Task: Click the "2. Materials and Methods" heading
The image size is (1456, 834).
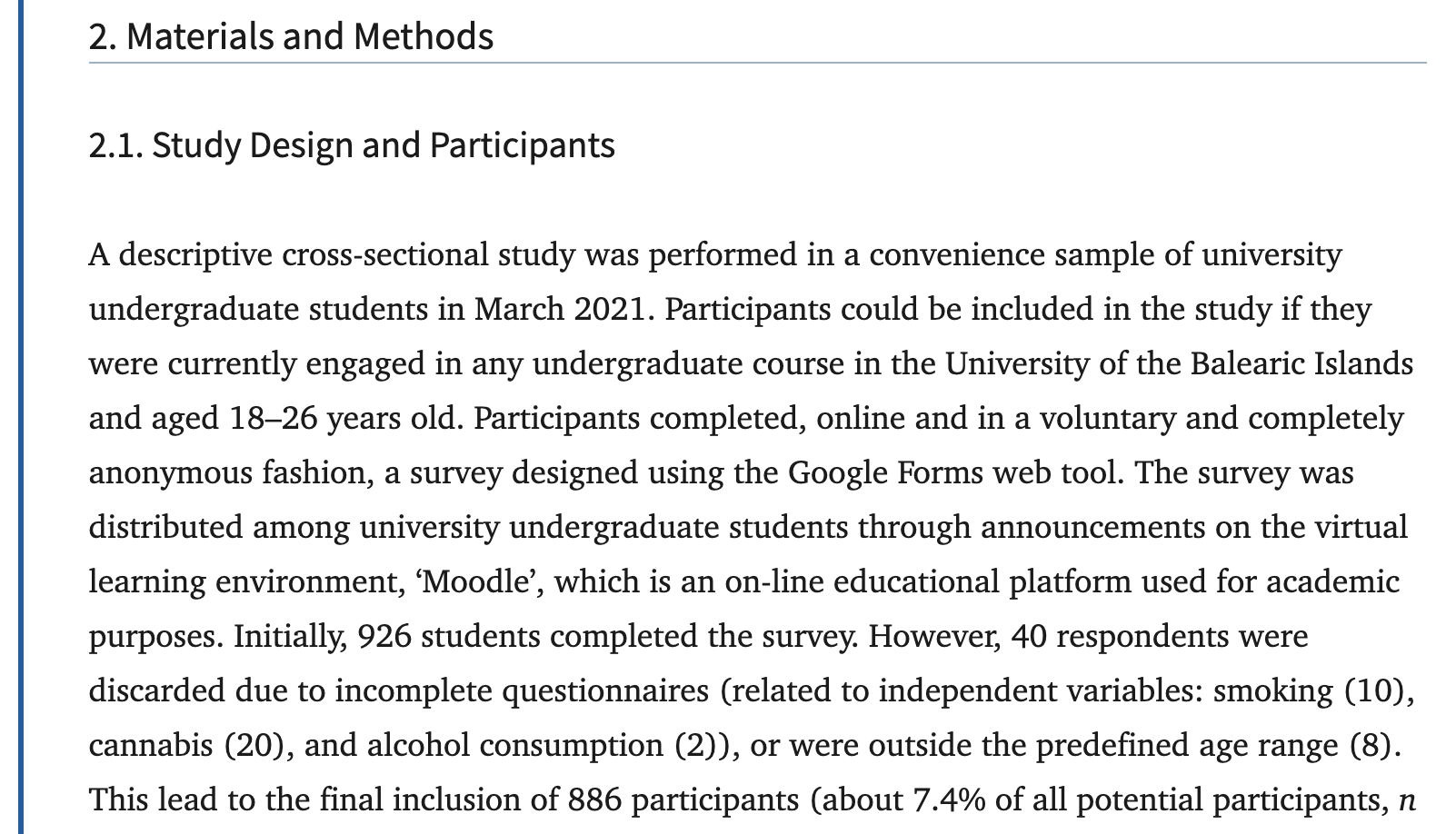Action: pos(291,36)
